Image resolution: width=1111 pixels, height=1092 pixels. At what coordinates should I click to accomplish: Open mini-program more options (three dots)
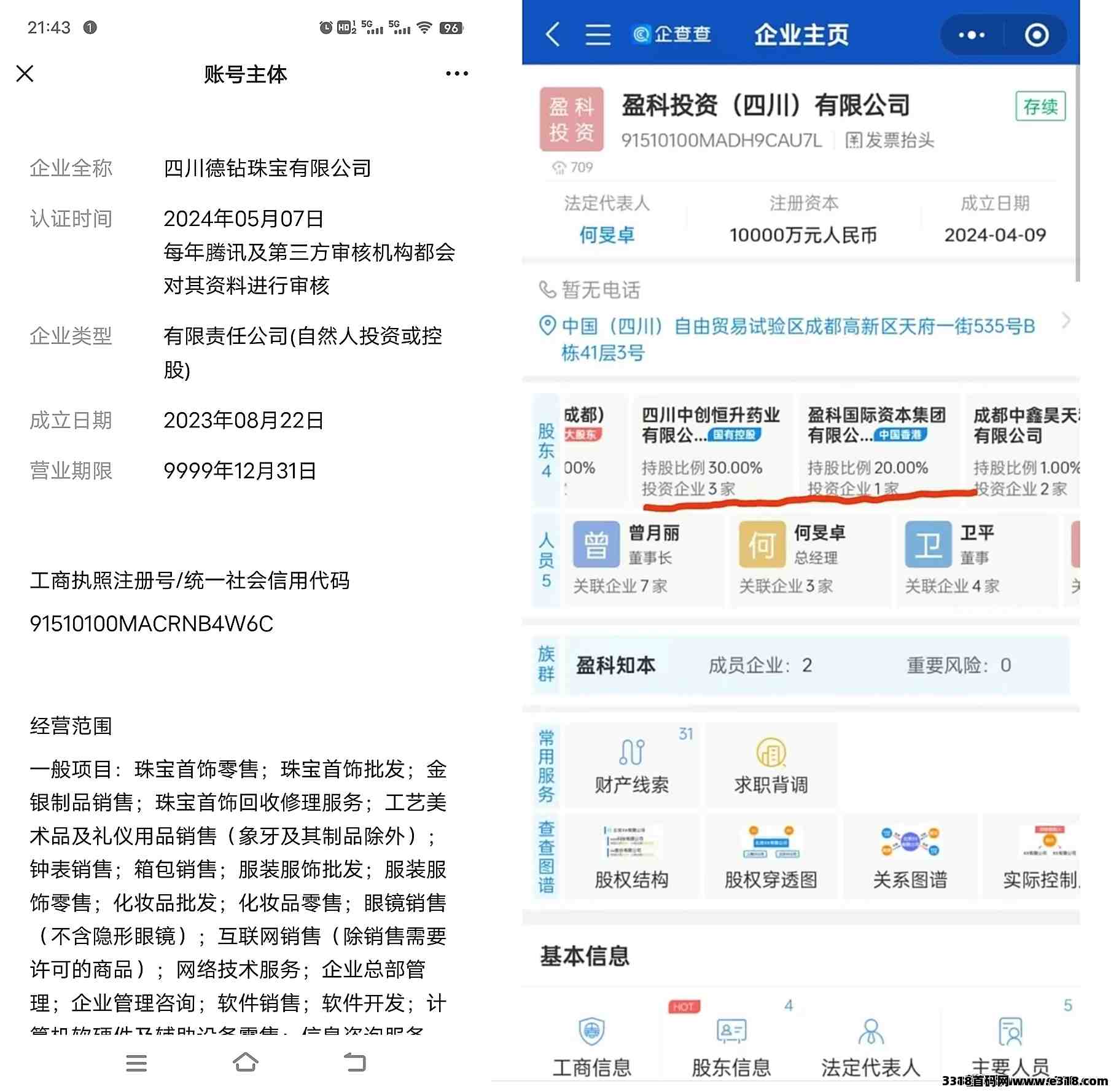(x=972, y=35)
